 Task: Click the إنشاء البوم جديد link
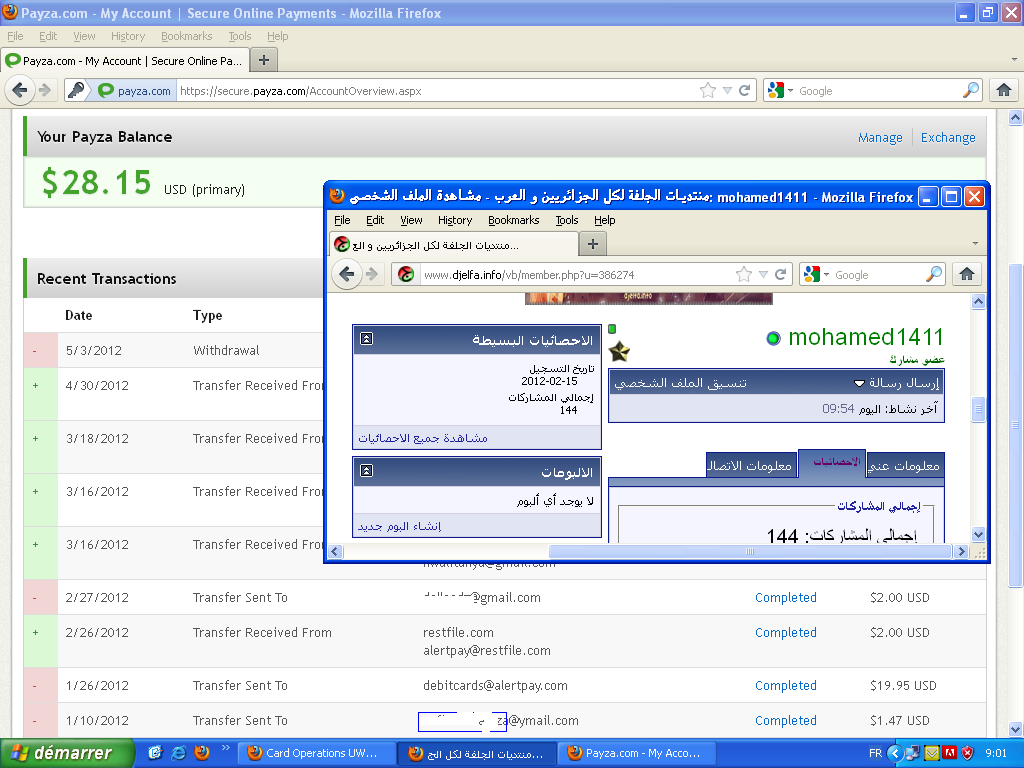(399, 526)
